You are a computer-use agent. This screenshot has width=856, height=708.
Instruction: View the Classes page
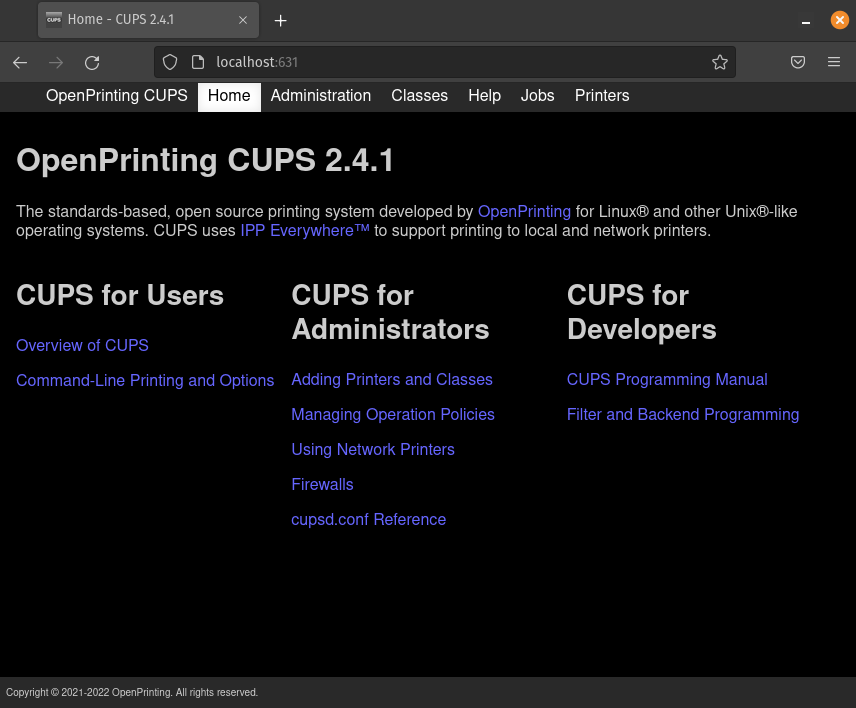(419, 96)
